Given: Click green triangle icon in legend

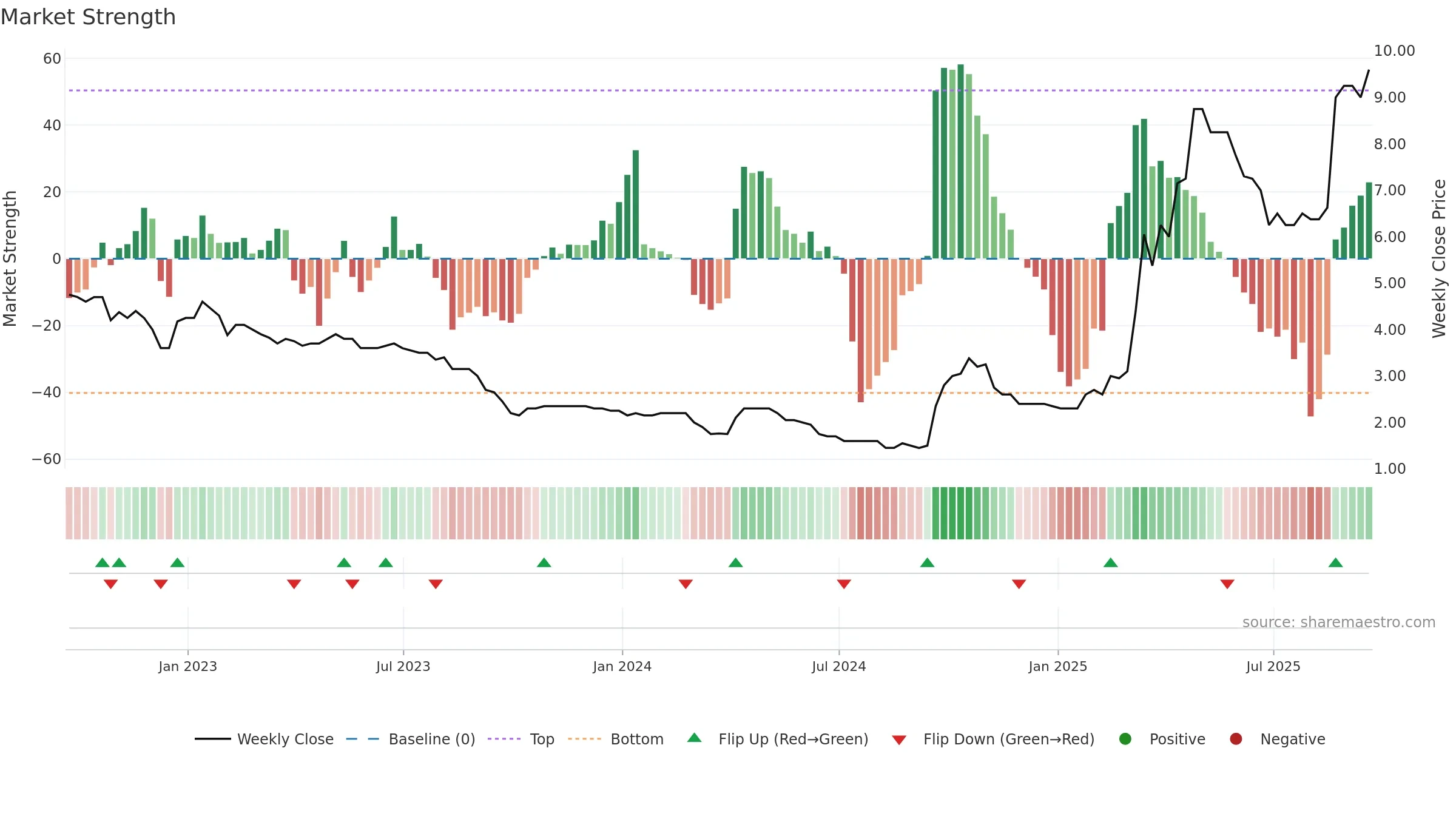Looking at the screenshot, I should 695,738.
